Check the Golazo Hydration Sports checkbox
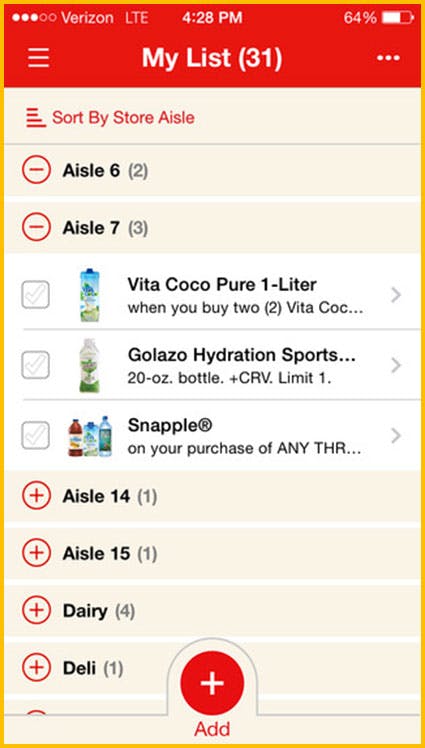This screenshot has width=425, height=748. point(36,365)
